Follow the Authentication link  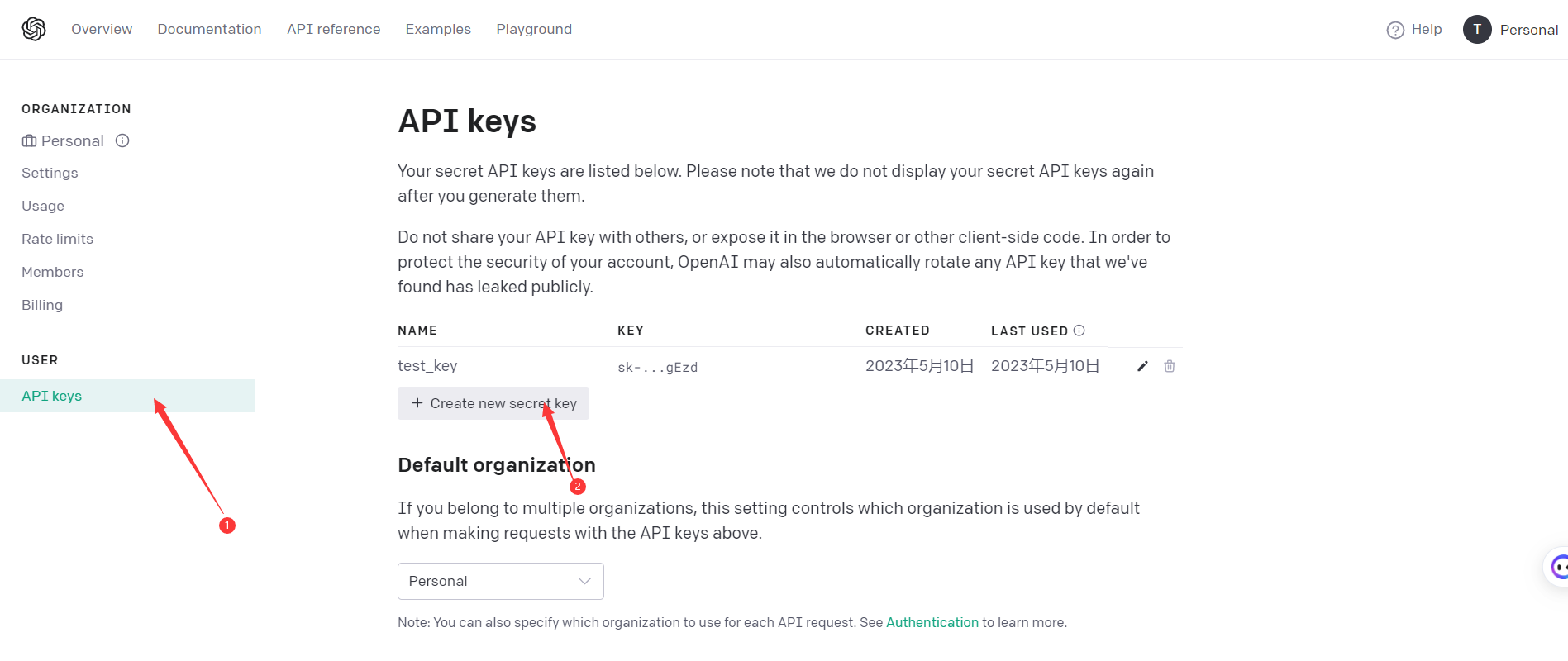pyautogui.click(x=932, y=622)
